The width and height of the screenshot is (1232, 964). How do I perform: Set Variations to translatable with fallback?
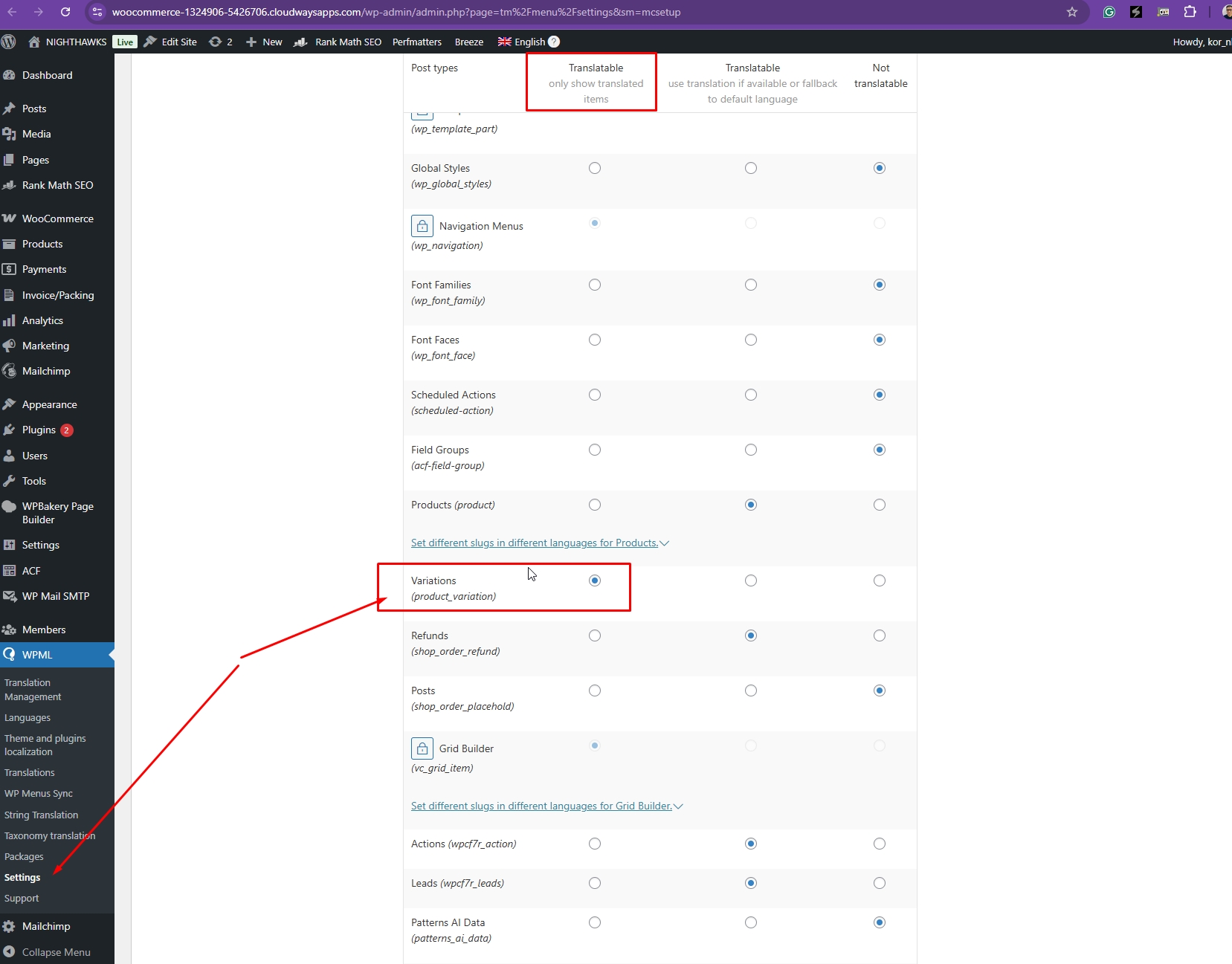pyautogui.click(x=751, y=580)
